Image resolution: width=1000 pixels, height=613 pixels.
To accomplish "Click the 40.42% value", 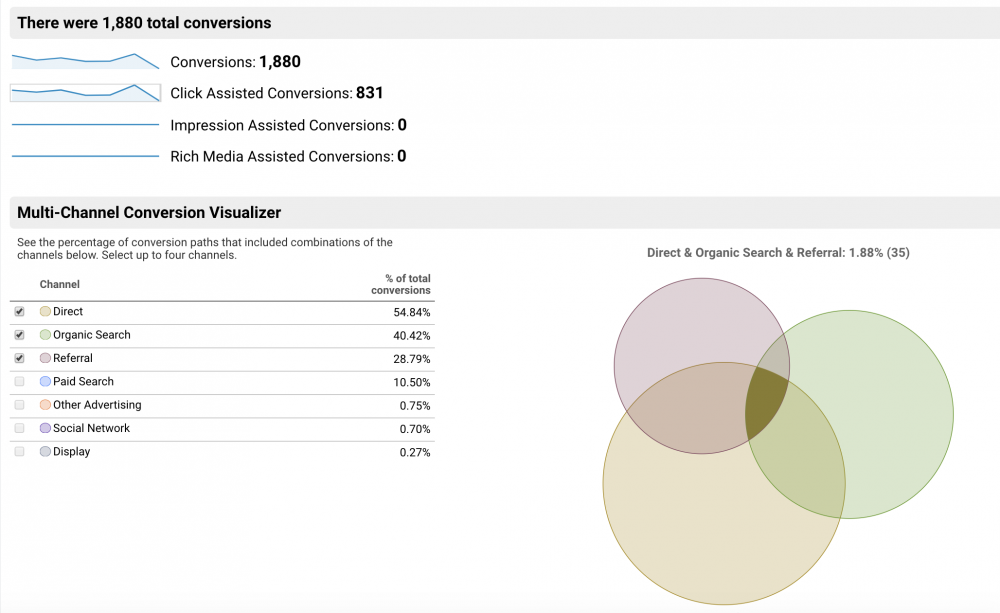I will tap(412, 336).
